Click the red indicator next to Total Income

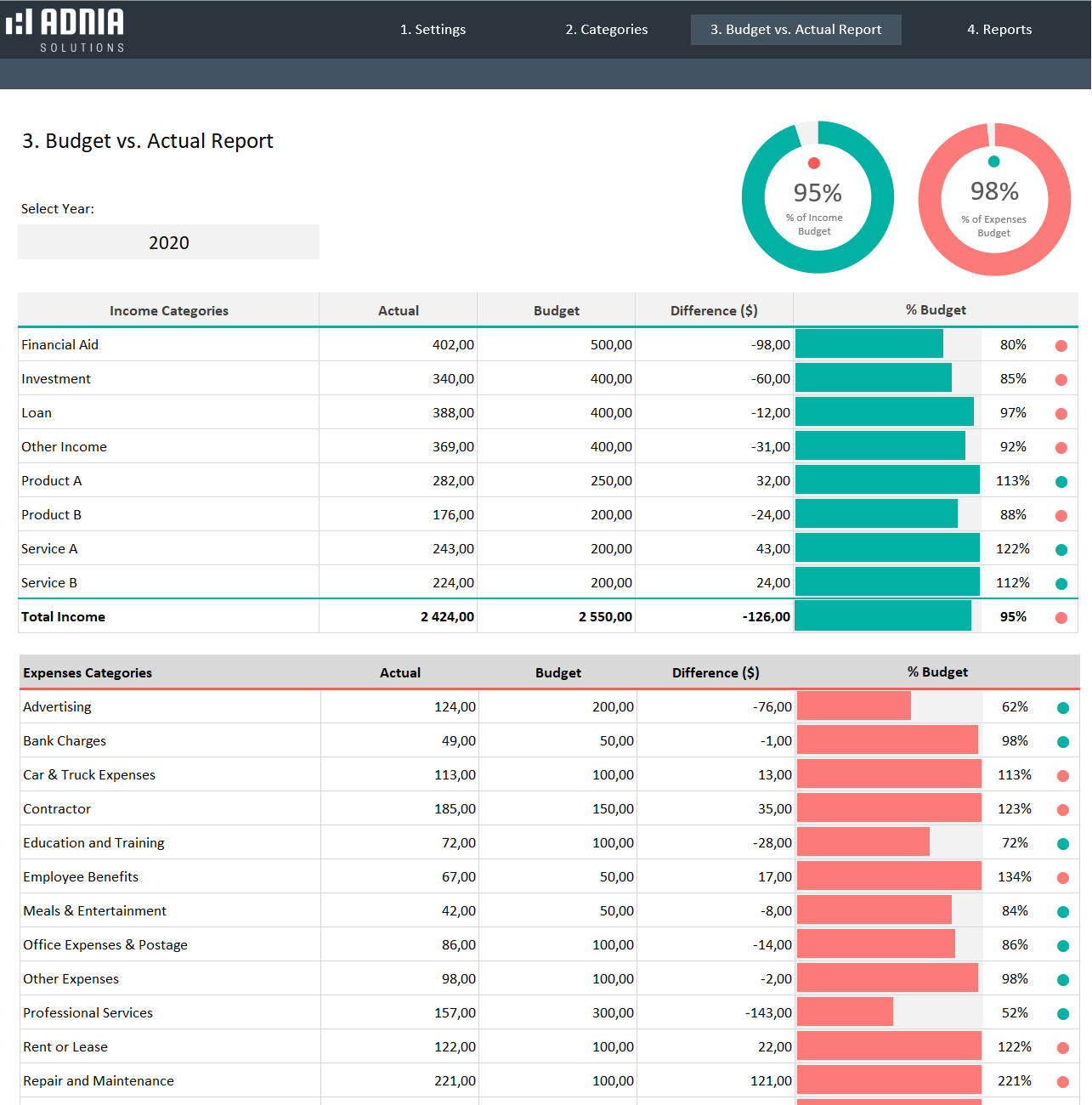(1061, 618)
